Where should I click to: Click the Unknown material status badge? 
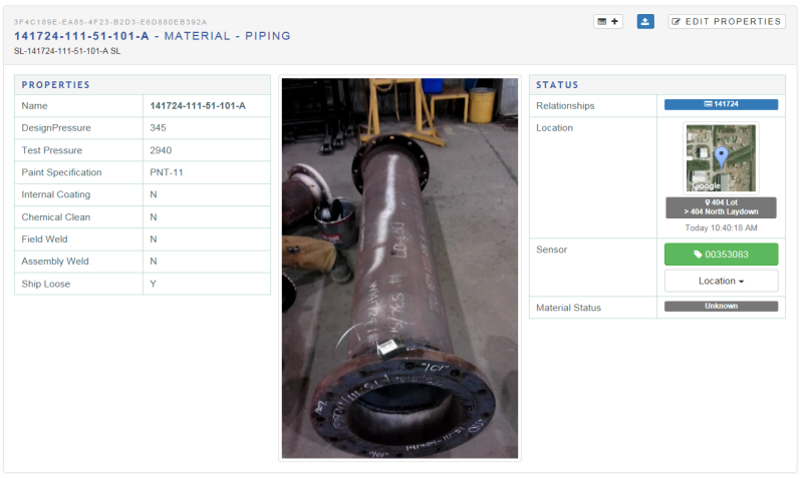(721, 307)
